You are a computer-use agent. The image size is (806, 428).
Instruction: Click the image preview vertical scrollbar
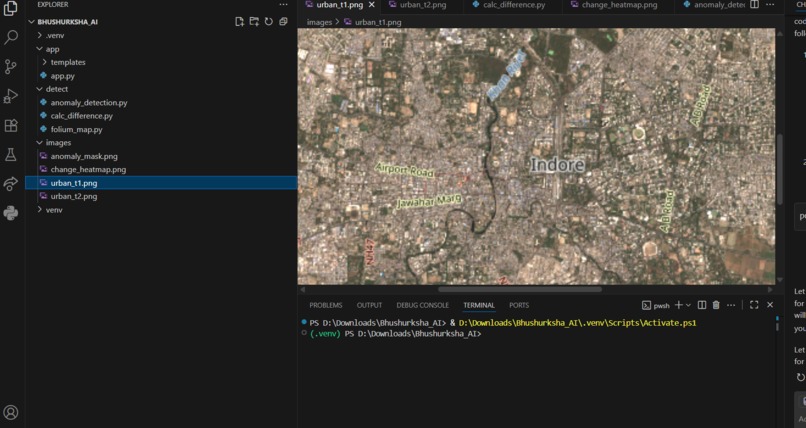point(780,169)
